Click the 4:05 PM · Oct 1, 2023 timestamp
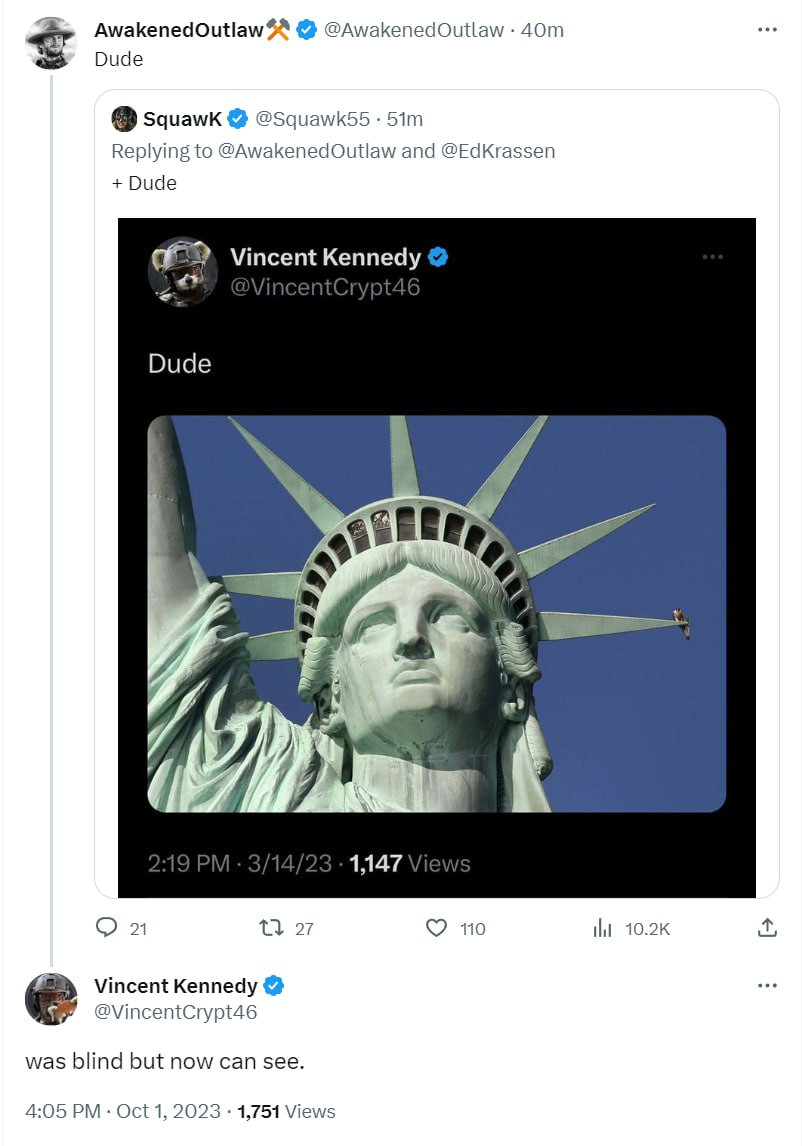Viewport: 802px width, 1146px height. pyautogui.click(x=125, y=1111)
